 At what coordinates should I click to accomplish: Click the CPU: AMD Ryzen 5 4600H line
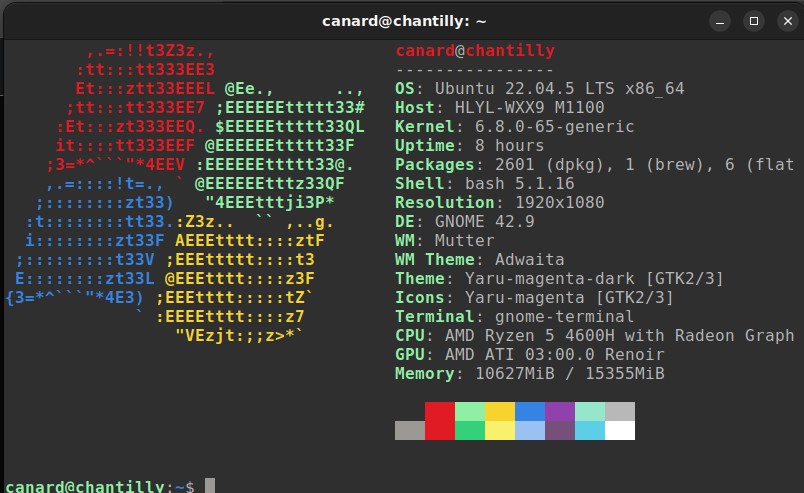click(x=595, y=335)
